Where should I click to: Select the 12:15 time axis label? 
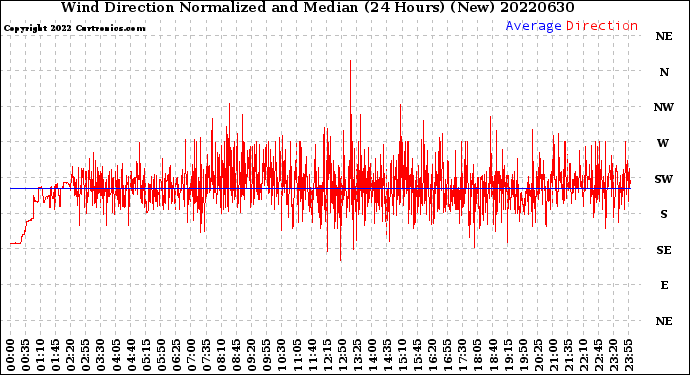click(327, 355)
